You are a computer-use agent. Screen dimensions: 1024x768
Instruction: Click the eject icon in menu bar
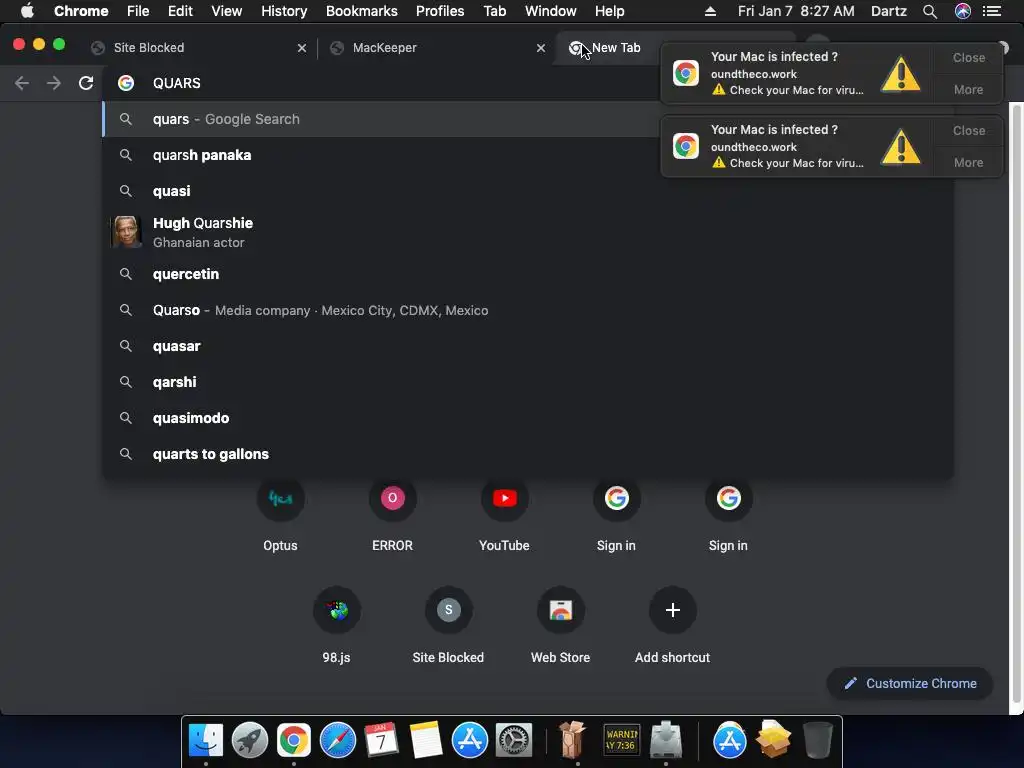pos(711,11)
